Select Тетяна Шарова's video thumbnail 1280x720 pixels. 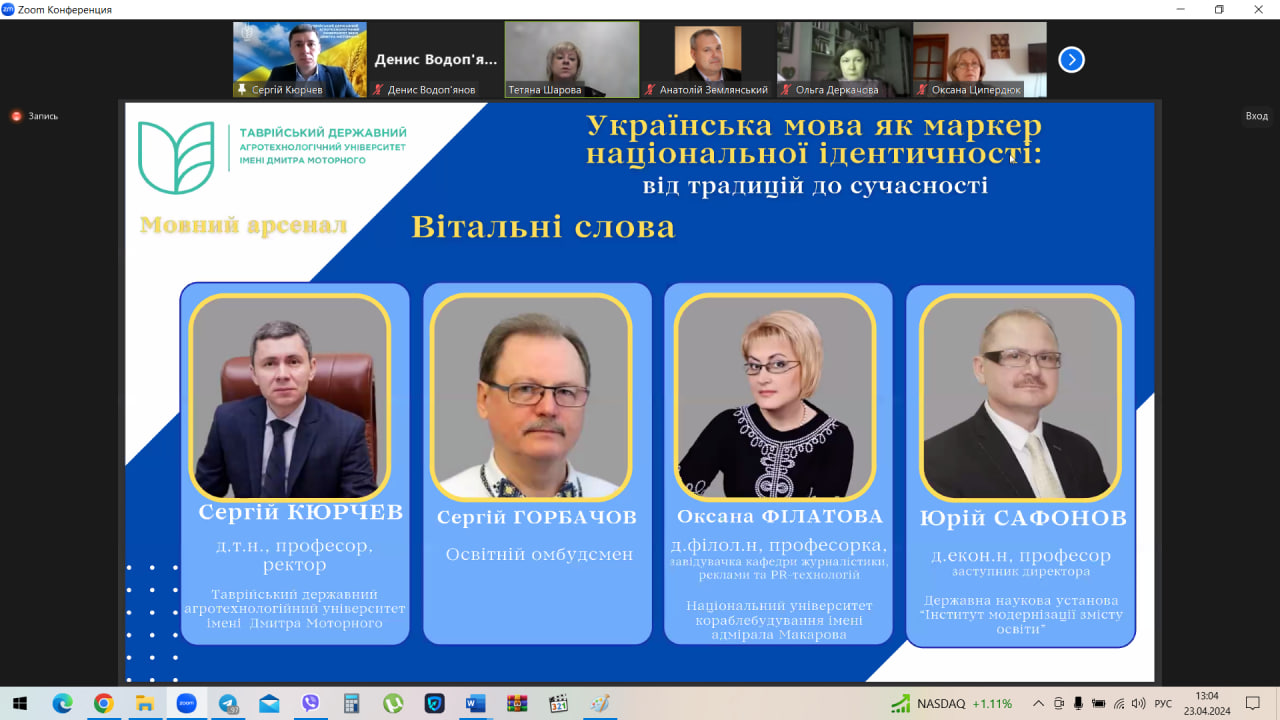[x=572, y=59]
